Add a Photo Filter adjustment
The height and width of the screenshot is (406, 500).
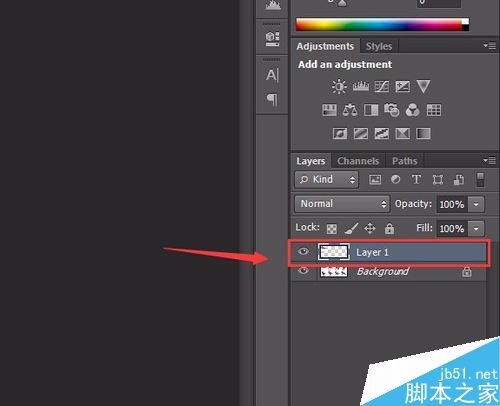(392, 110)
